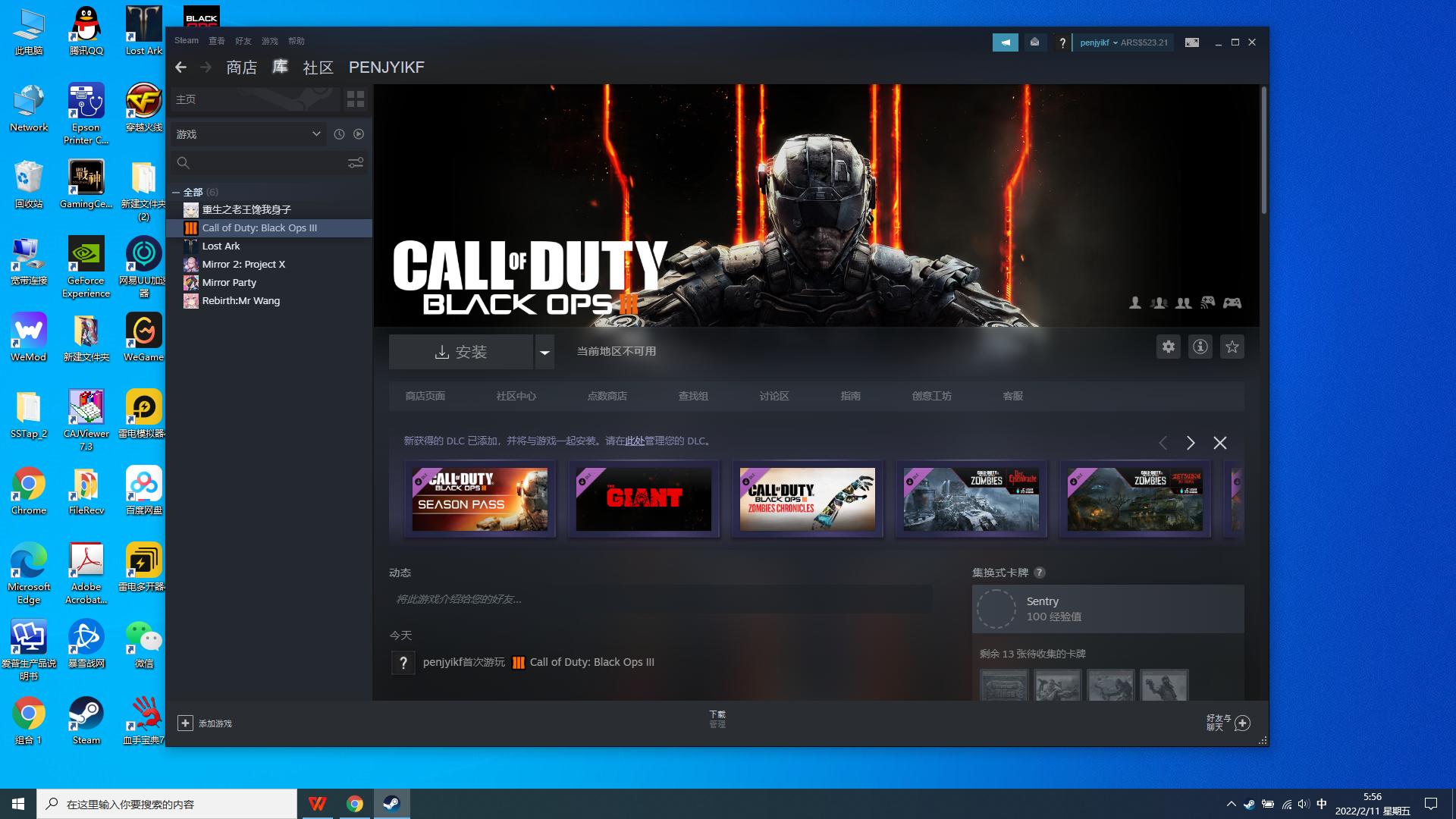Open advanced filter icon in search bar
Screen dimensions: 1456x819
pos(356,163)
